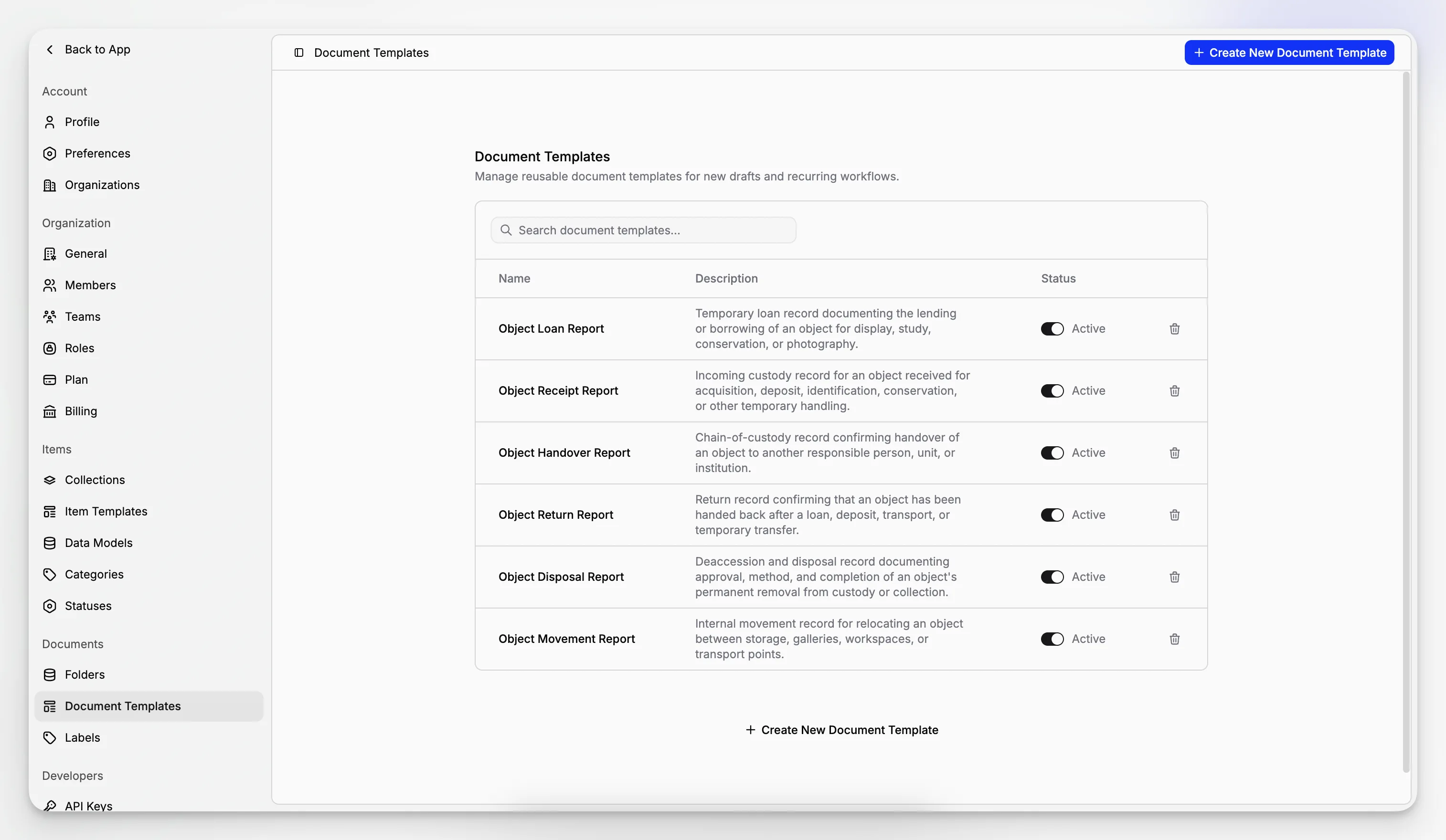Click the Organizations building icon
Screen dimensions: 1446x840
50,185
